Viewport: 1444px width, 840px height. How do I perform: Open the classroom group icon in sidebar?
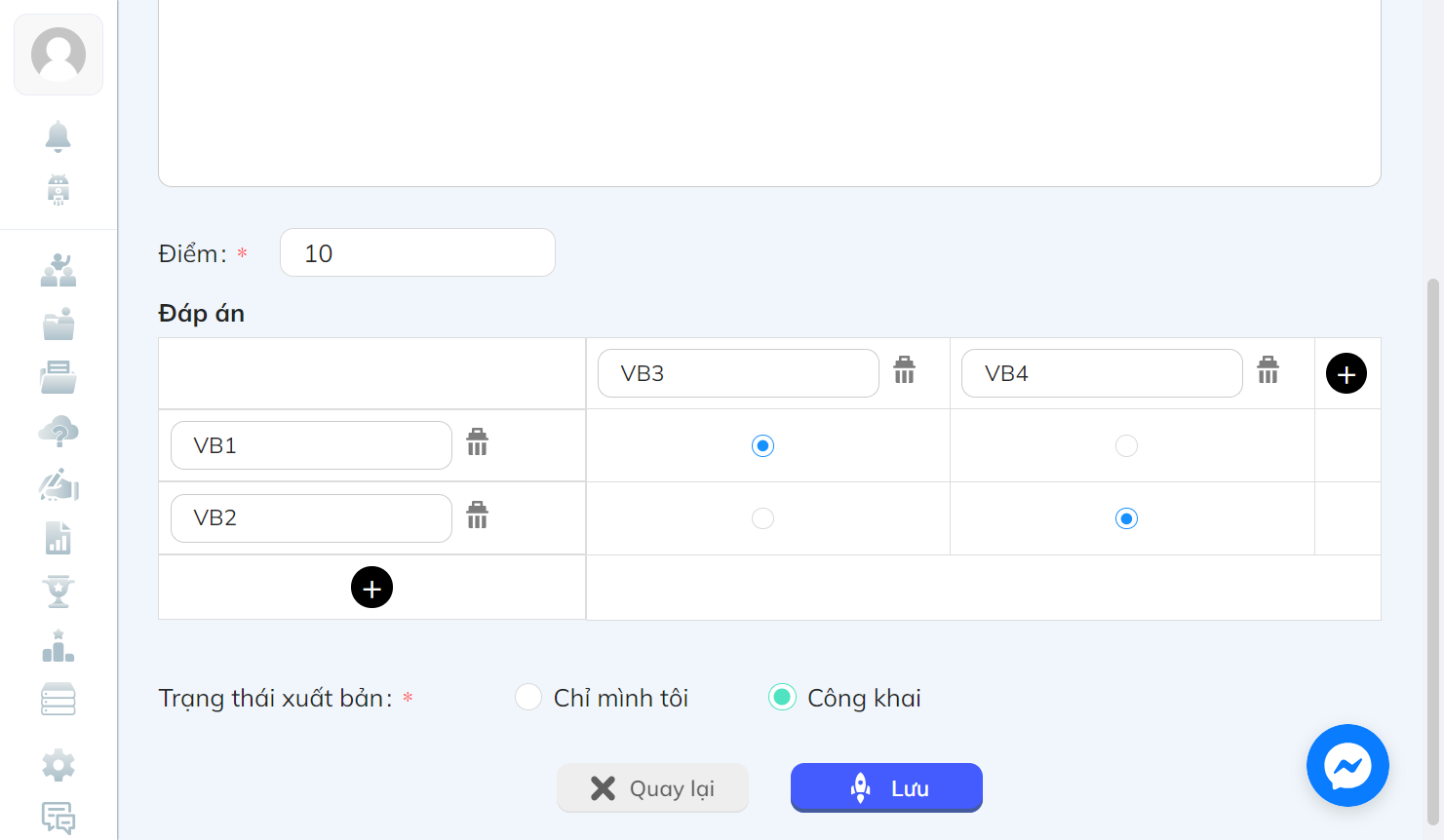pyautogui.click(x=59, y=270)
